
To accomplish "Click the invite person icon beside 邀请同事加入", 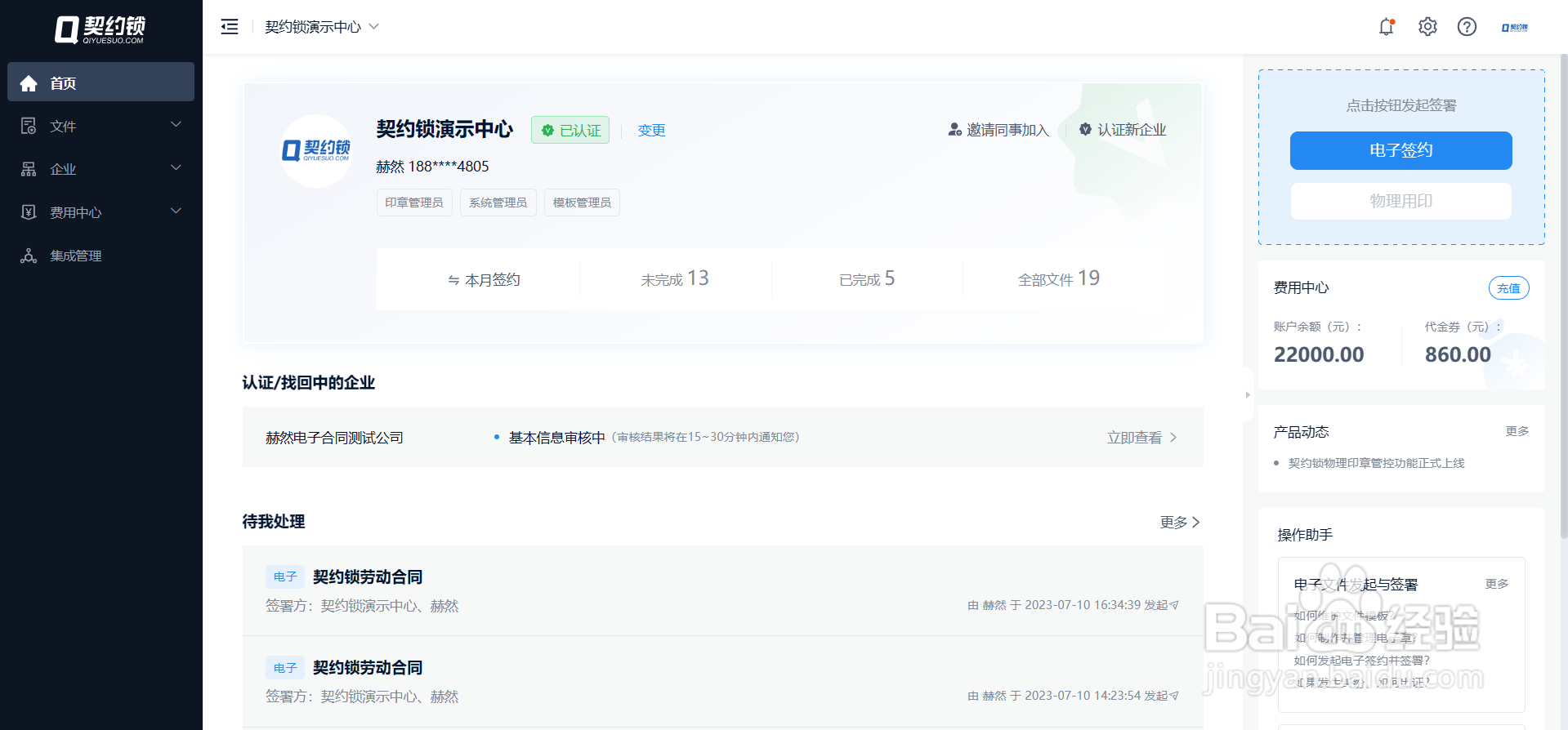I will pyautogui.click(x=954, y=130).
